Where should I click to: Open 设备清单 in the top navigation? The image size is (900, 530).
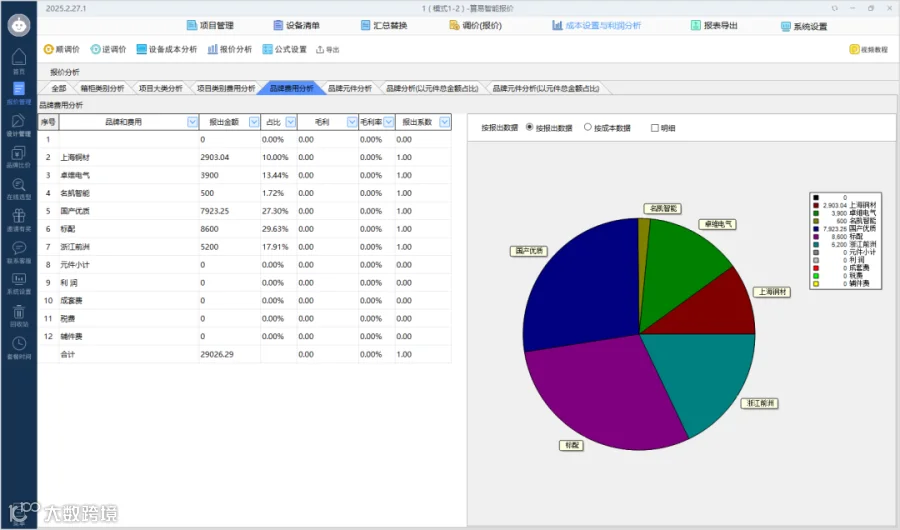pos(296,25)
